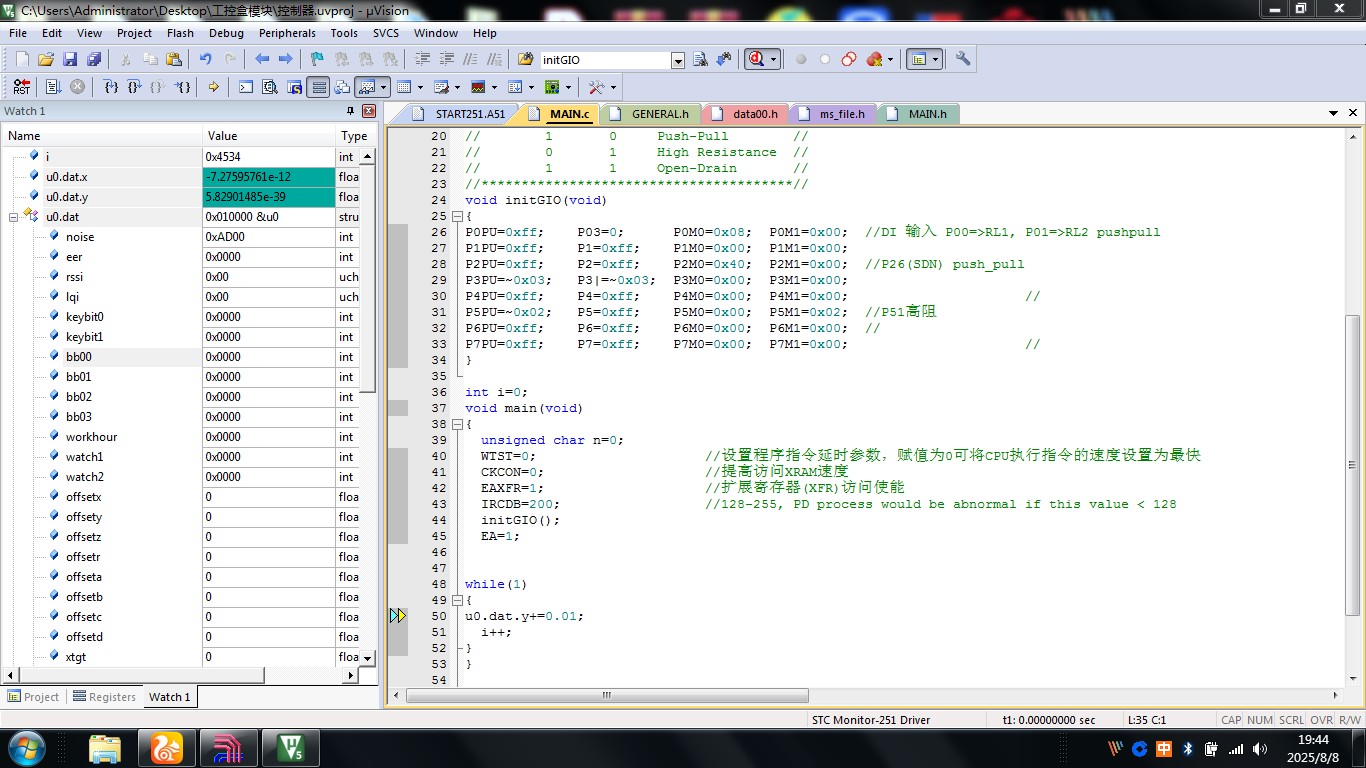
Task: Toggle the debug session start/stop button
Action: 759,59
